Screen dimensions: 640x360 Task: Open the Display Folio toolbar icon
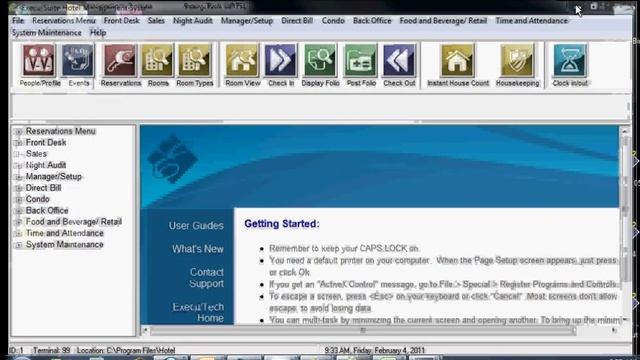pos(320,61)
